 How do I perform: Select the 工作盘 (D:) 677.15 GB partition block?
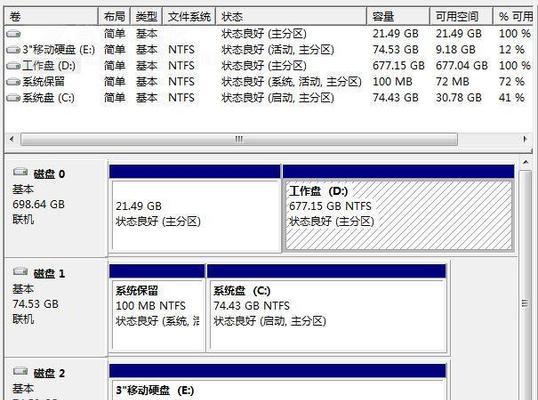coord(398,215)
